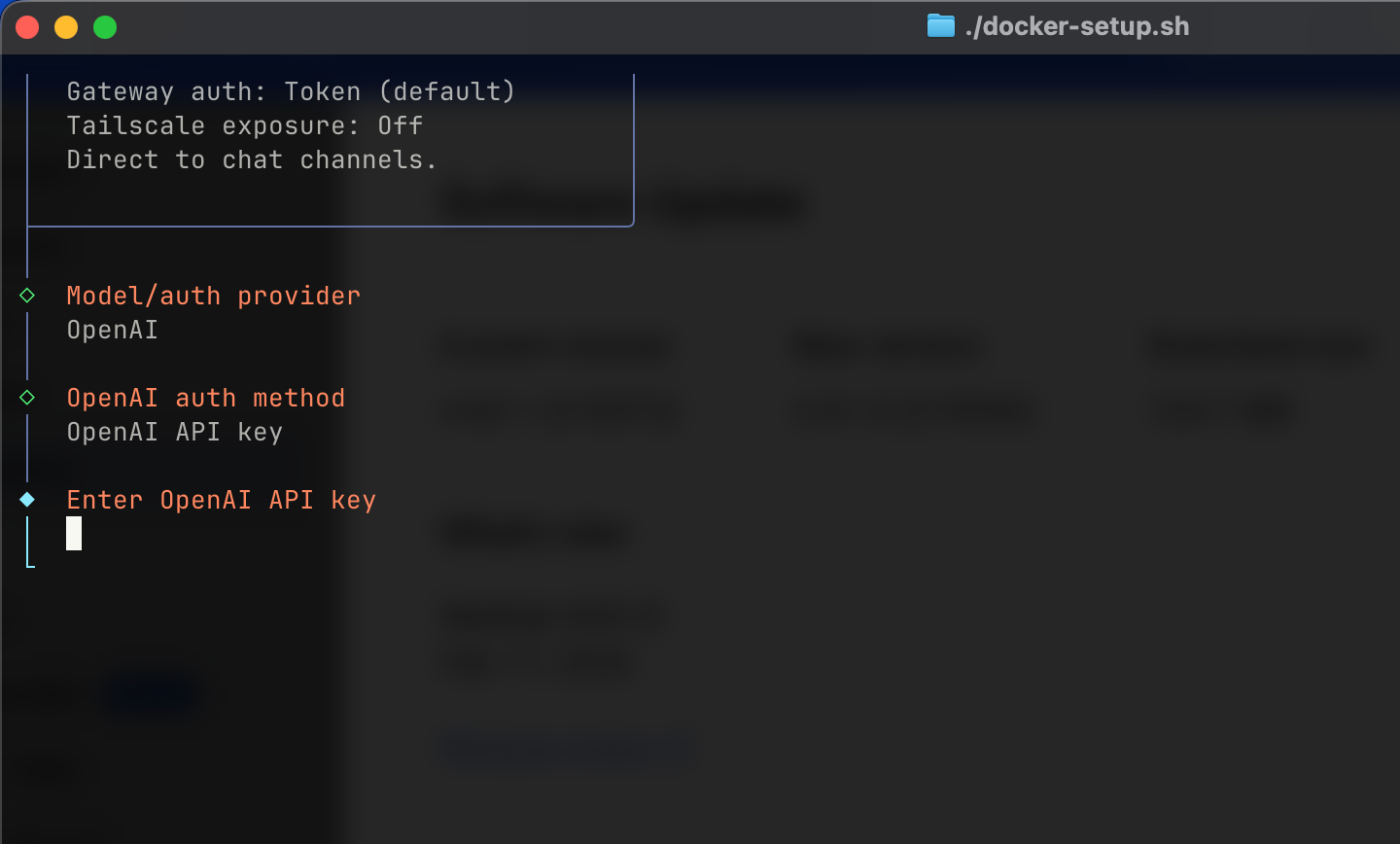Click the "OpenAI auth method" heading

pyautogui.click(x=205, y=398)
